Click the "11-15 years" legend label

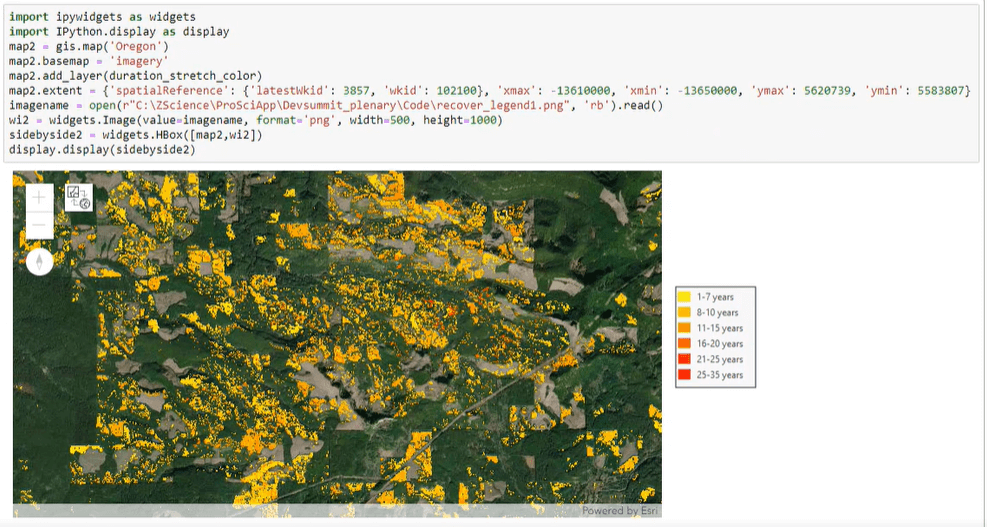click(x=719, y=328)
